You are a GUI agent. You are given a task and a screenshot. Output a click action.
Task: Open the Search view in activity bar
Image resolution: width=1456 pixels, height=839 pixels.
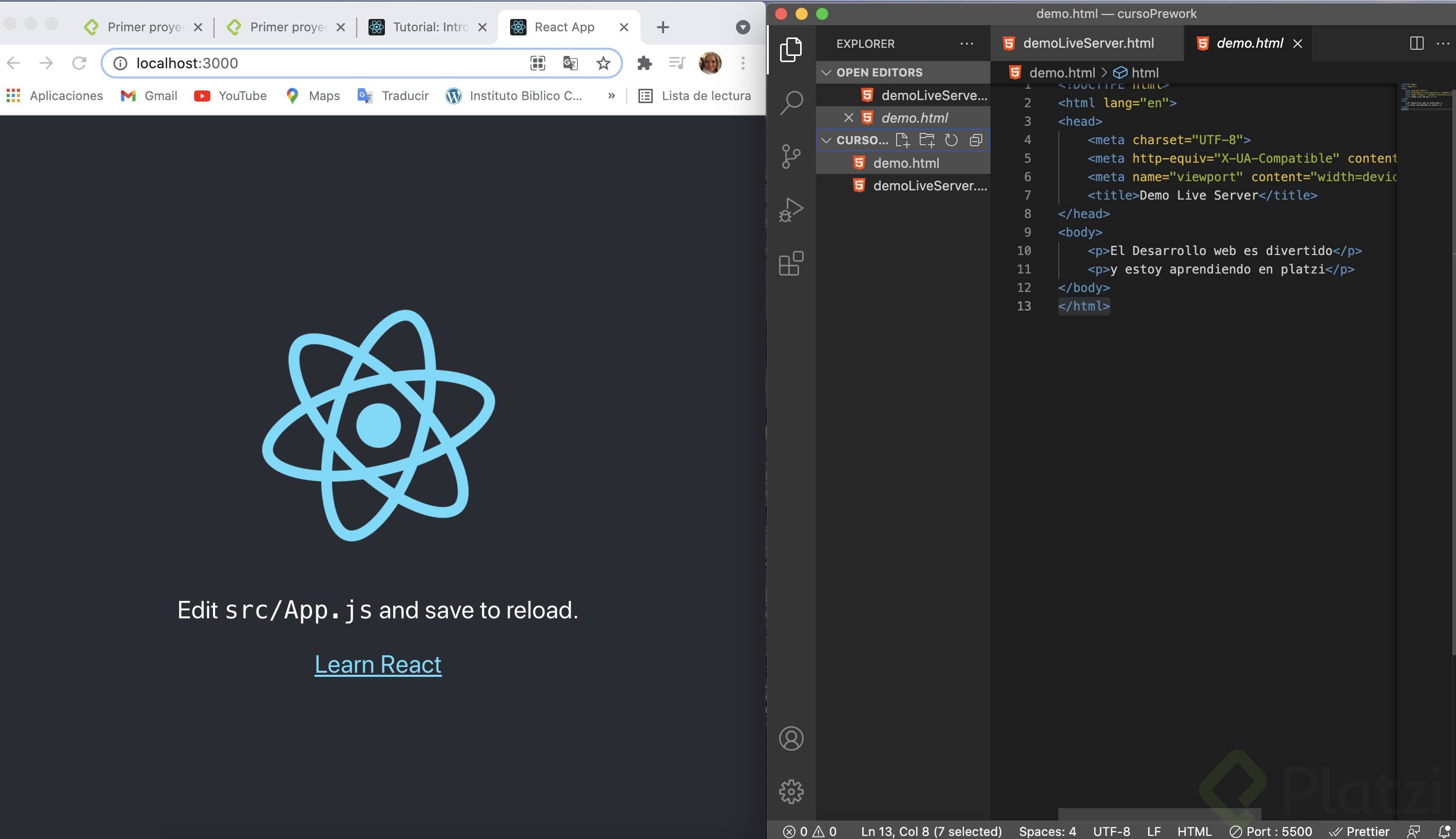click(x=791, y=103)
